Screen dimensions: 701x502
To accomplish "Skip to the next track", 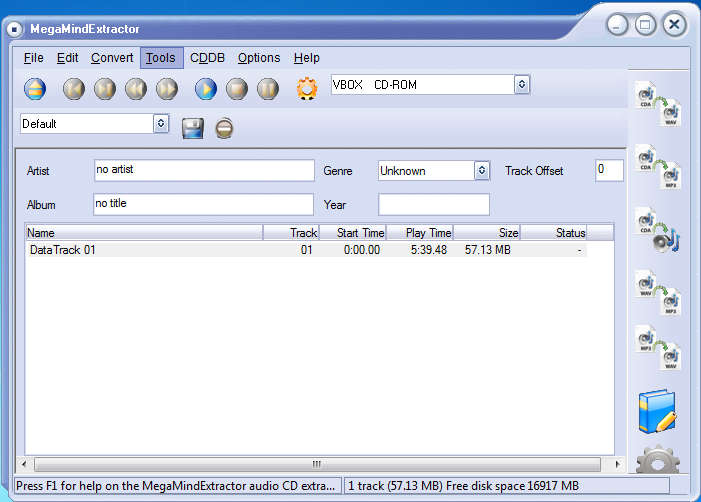I will (x=105, y=89).
